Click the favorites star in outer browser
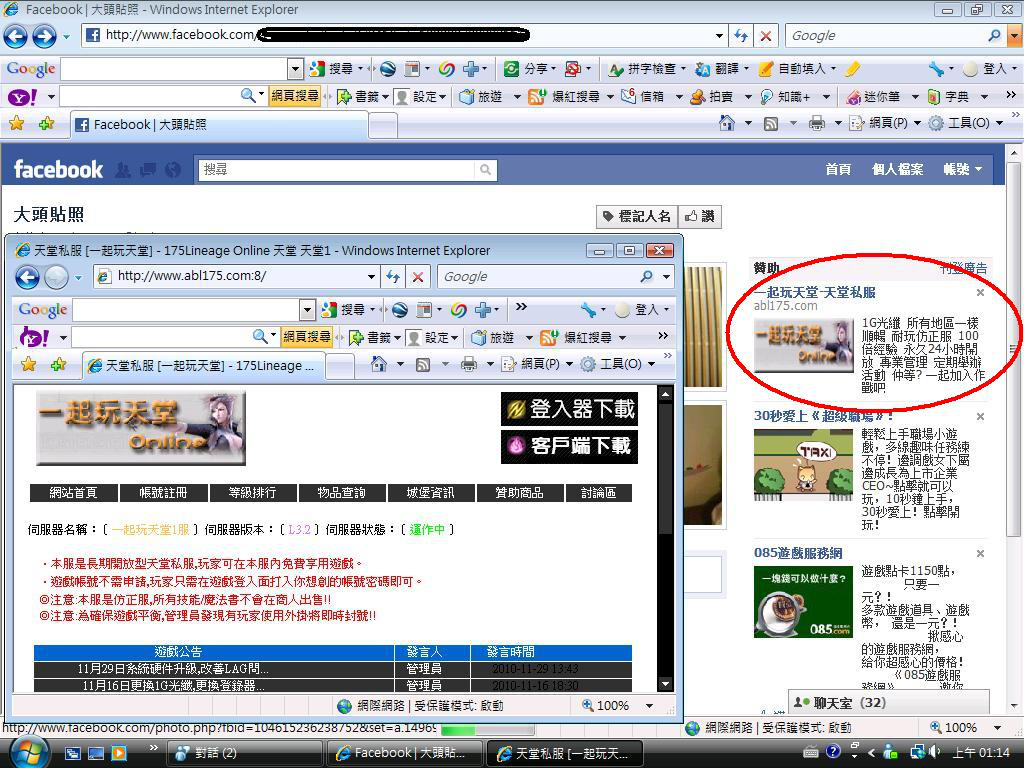1024x768 pixels. pos(16,123)
